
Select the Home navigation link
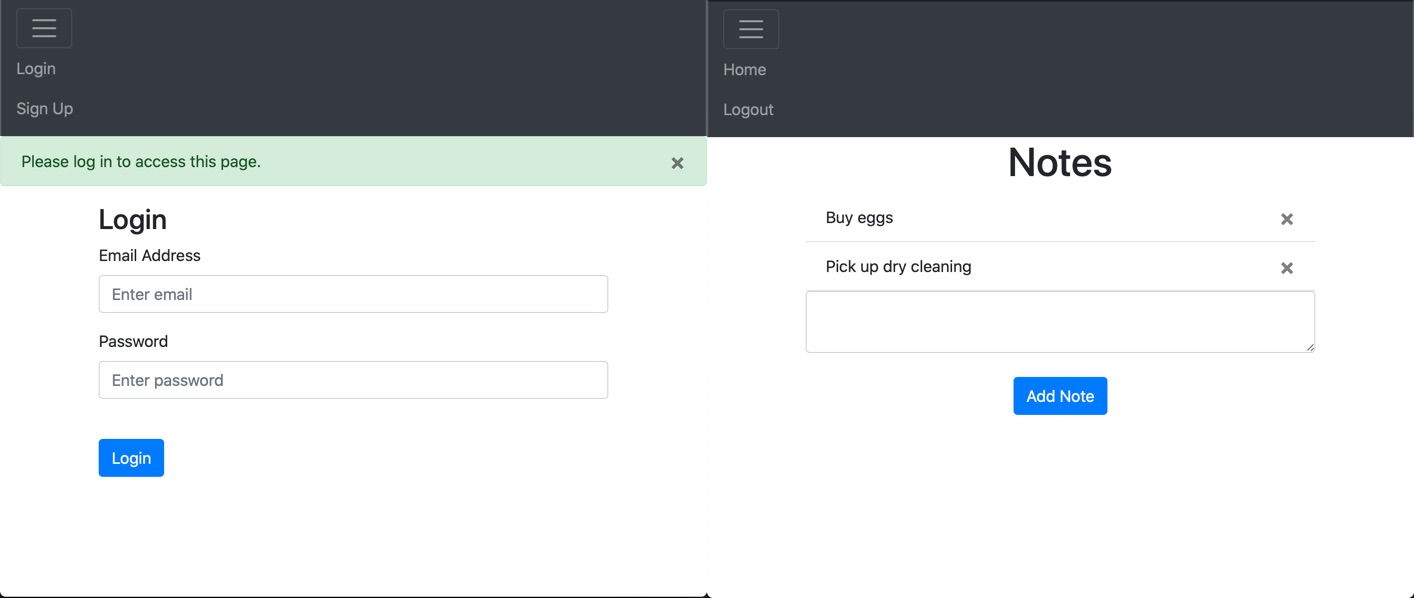tap(745, 70)
